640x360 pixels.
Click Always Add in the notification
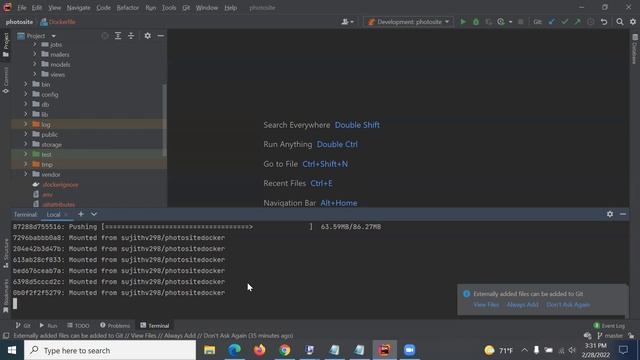(522, 305)
